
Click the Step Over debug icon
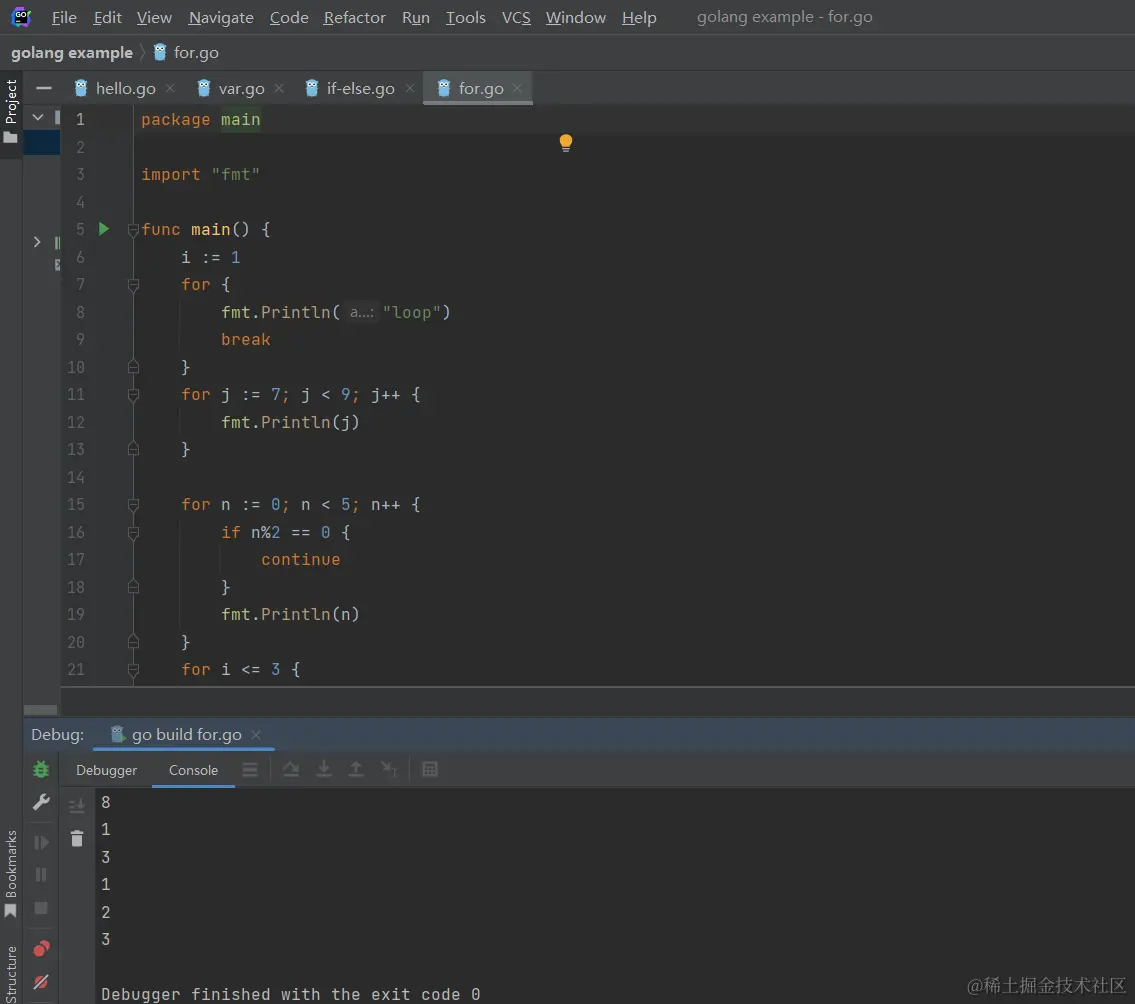pyautogui.click(x=291, y=769)
